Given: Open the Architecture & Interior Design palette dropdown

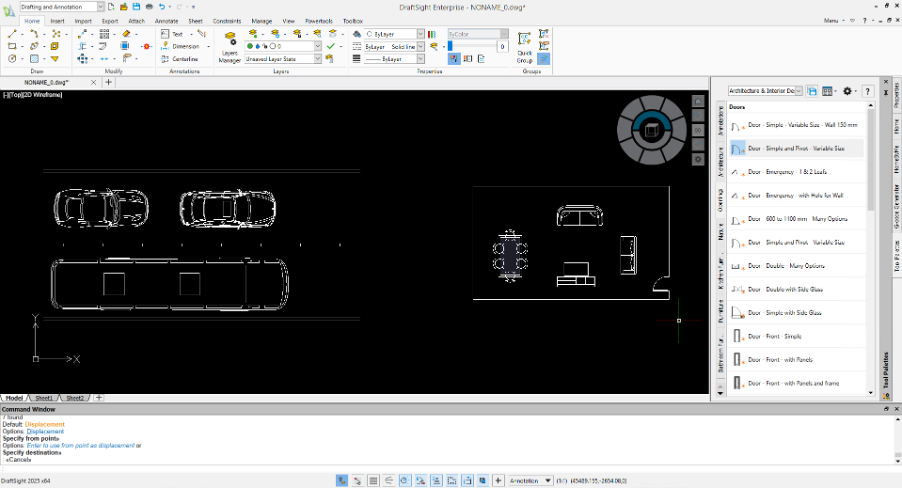Looking at the screenshot, I should click(798, 91).
